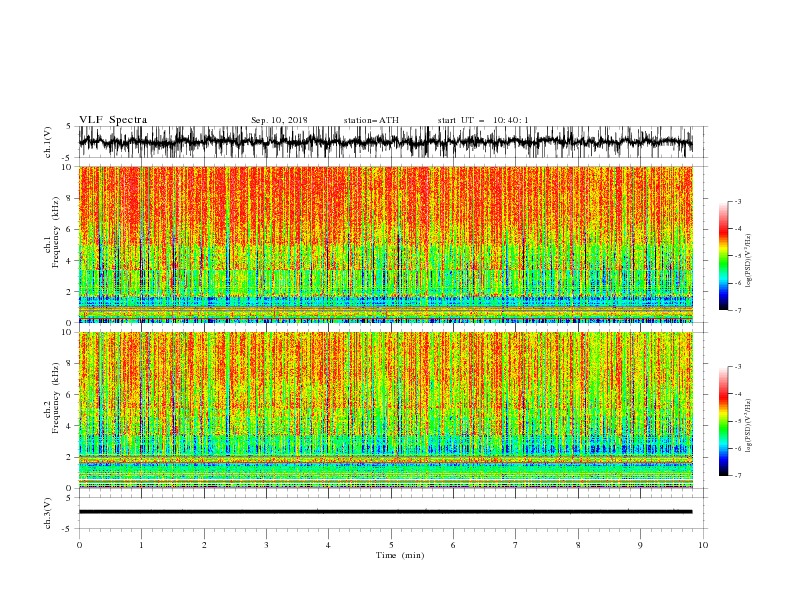
Task: Select the date text "Sep. 10, 2018"
Action: coord(279,120)
